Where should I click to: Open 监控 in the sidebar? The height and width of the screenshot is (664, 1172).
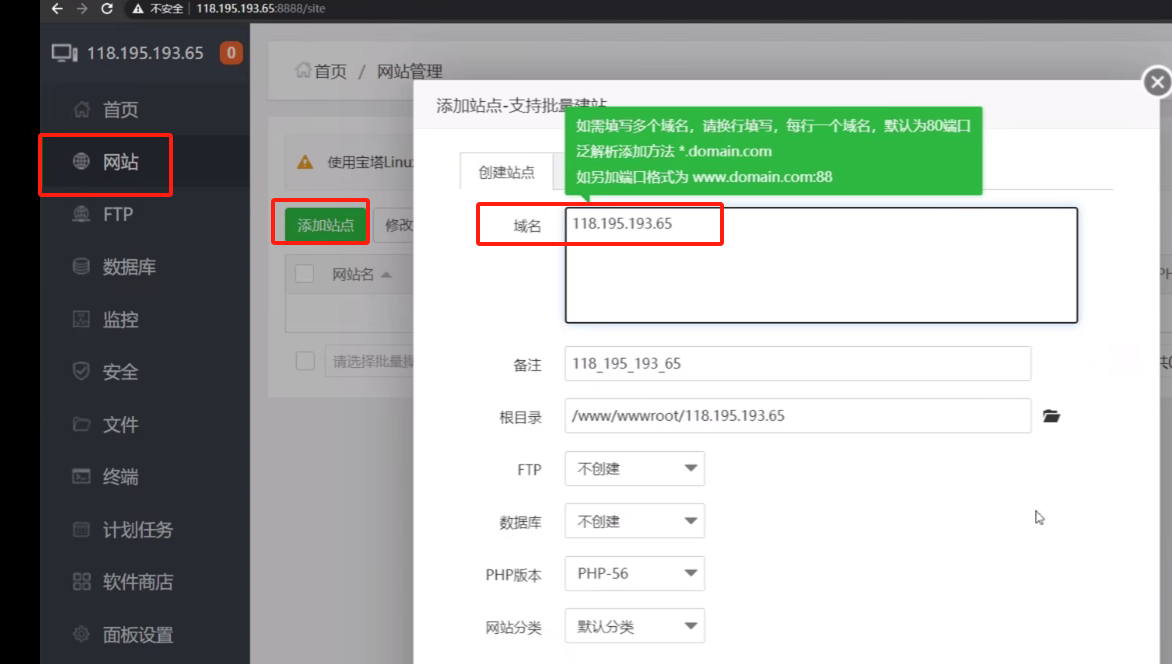click(120, 320)
